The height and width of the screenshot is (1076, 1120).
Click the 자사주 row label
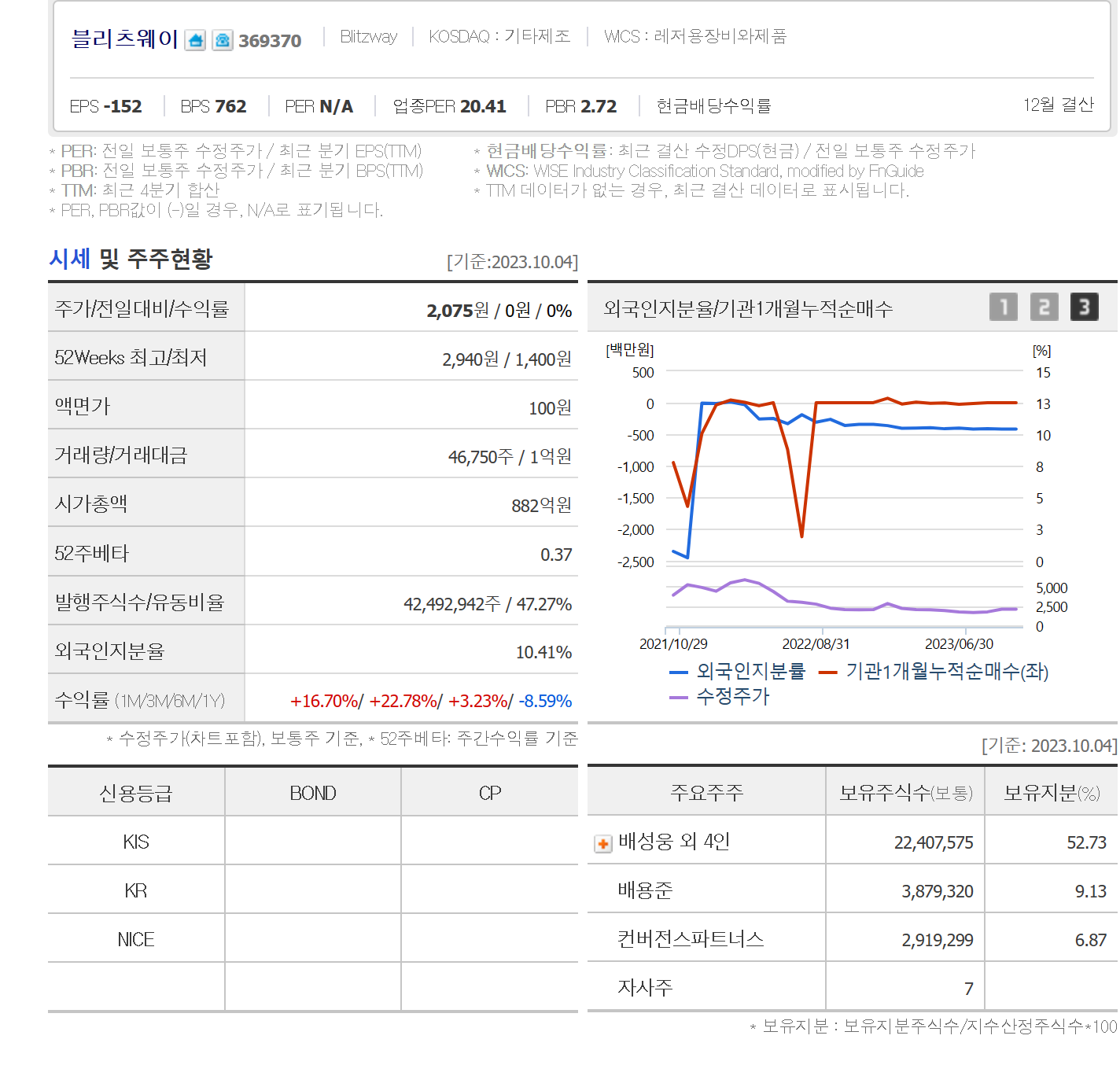pyautogui.click(x=645, y=988)
